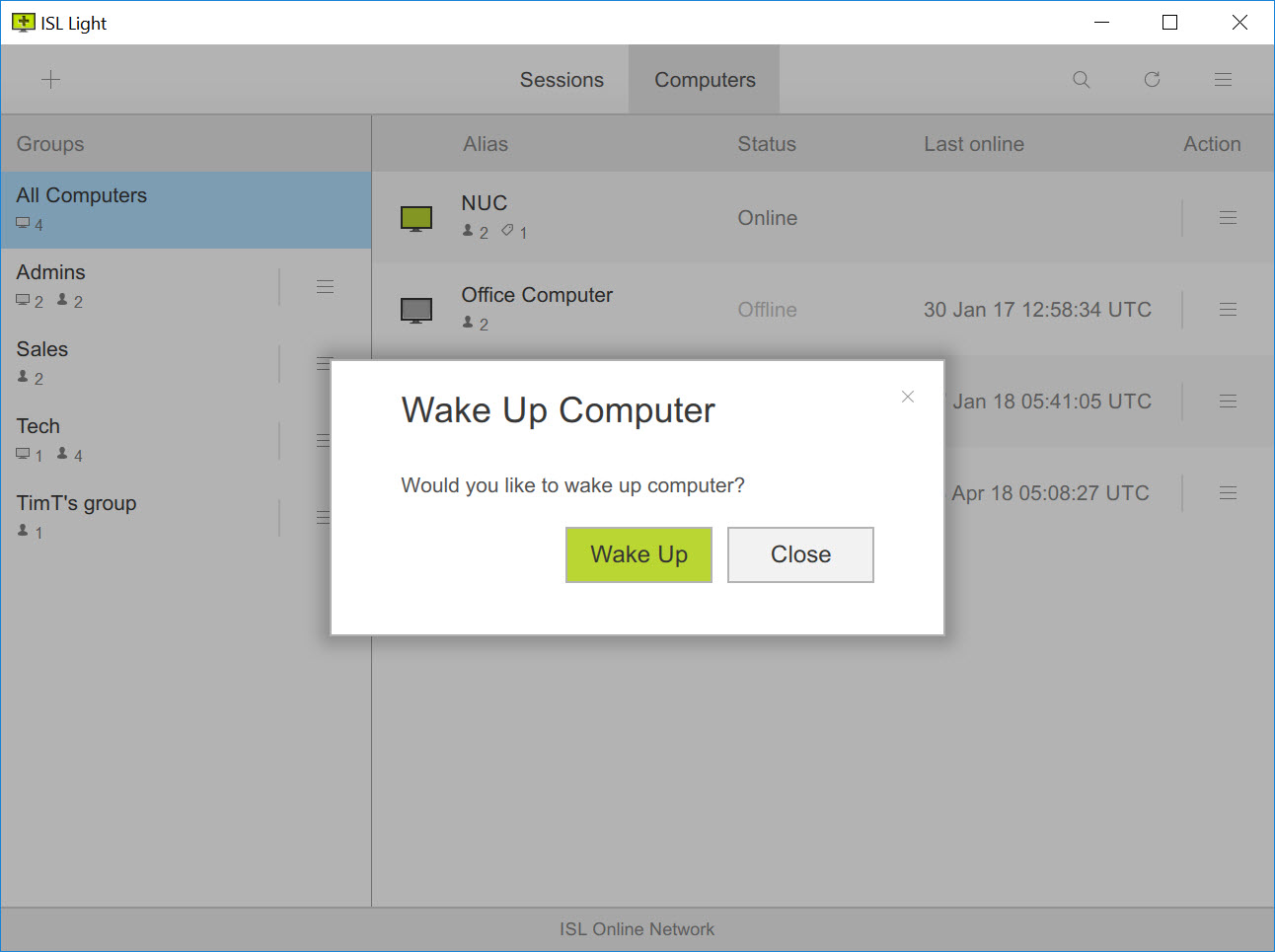Select the Sales group in the sidebar
Viewport: 1275px width, 952px height.
coord(41,348)
